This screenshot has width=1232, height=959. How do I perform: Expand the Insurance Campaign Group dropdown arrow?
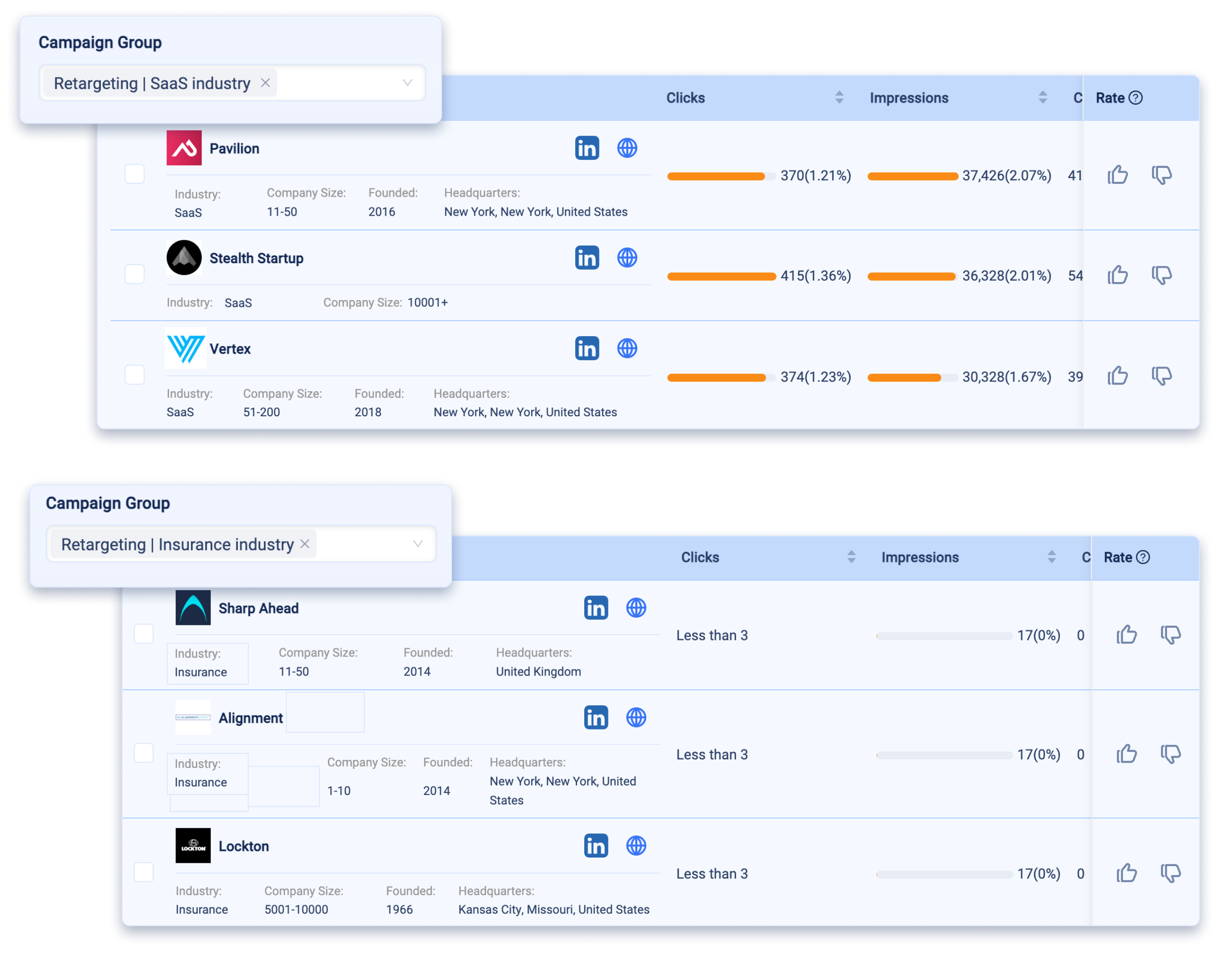click(417, 544)
